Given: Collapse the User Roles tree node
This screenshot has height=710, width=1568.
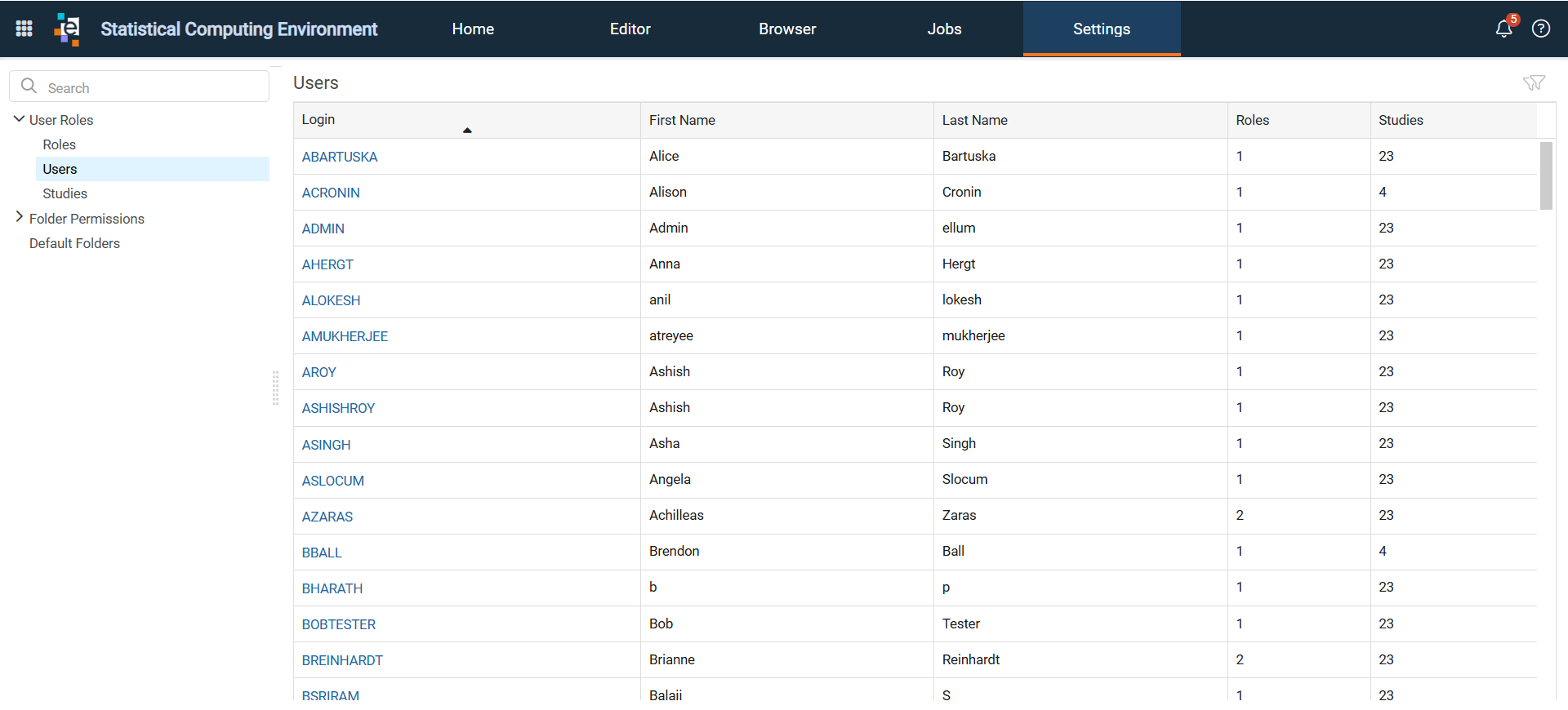Looking at the screenshot, I should point(19,119).
